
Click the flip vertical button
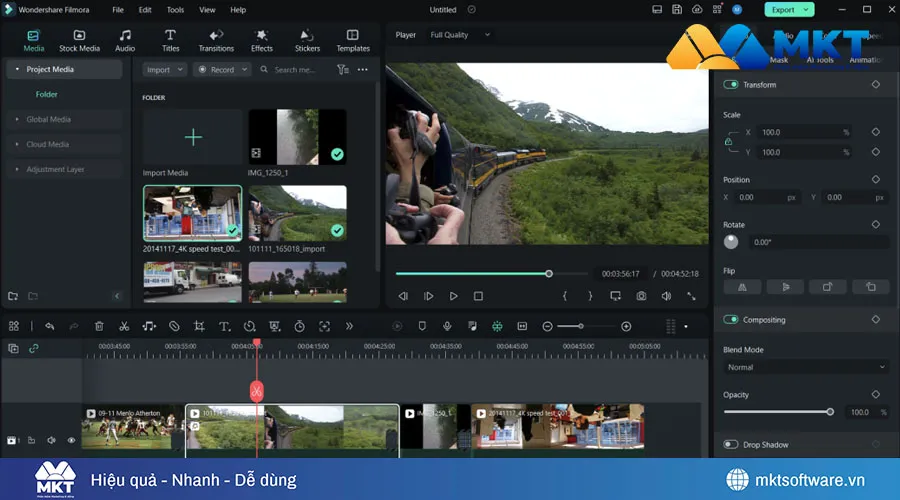point(786,287)
